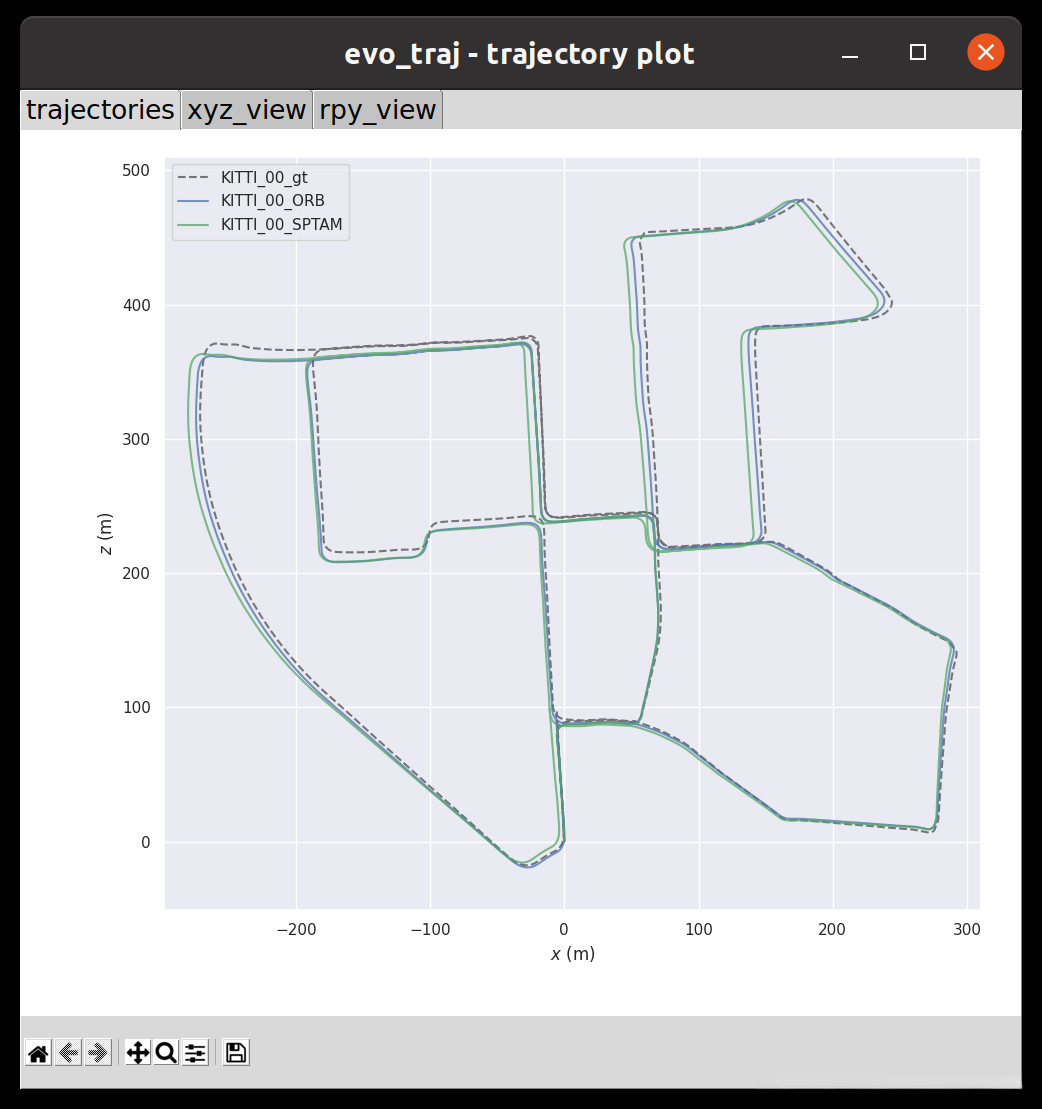
Task: Go back to previous view arrow
Action: point(69,1053)
